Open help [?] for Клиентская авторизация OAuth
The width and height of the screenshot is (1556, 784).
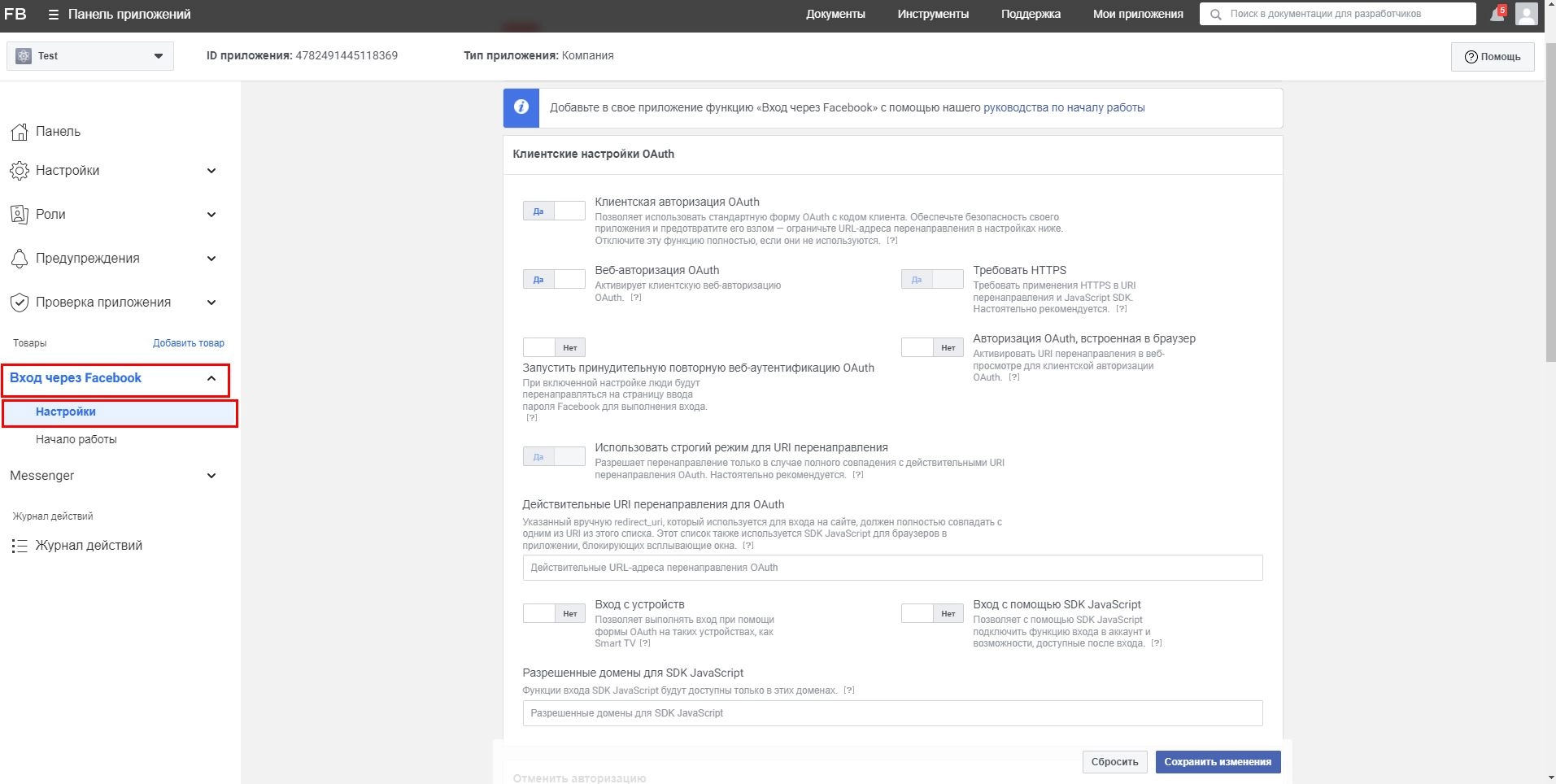pyautogui.click(x=892, y=241)
